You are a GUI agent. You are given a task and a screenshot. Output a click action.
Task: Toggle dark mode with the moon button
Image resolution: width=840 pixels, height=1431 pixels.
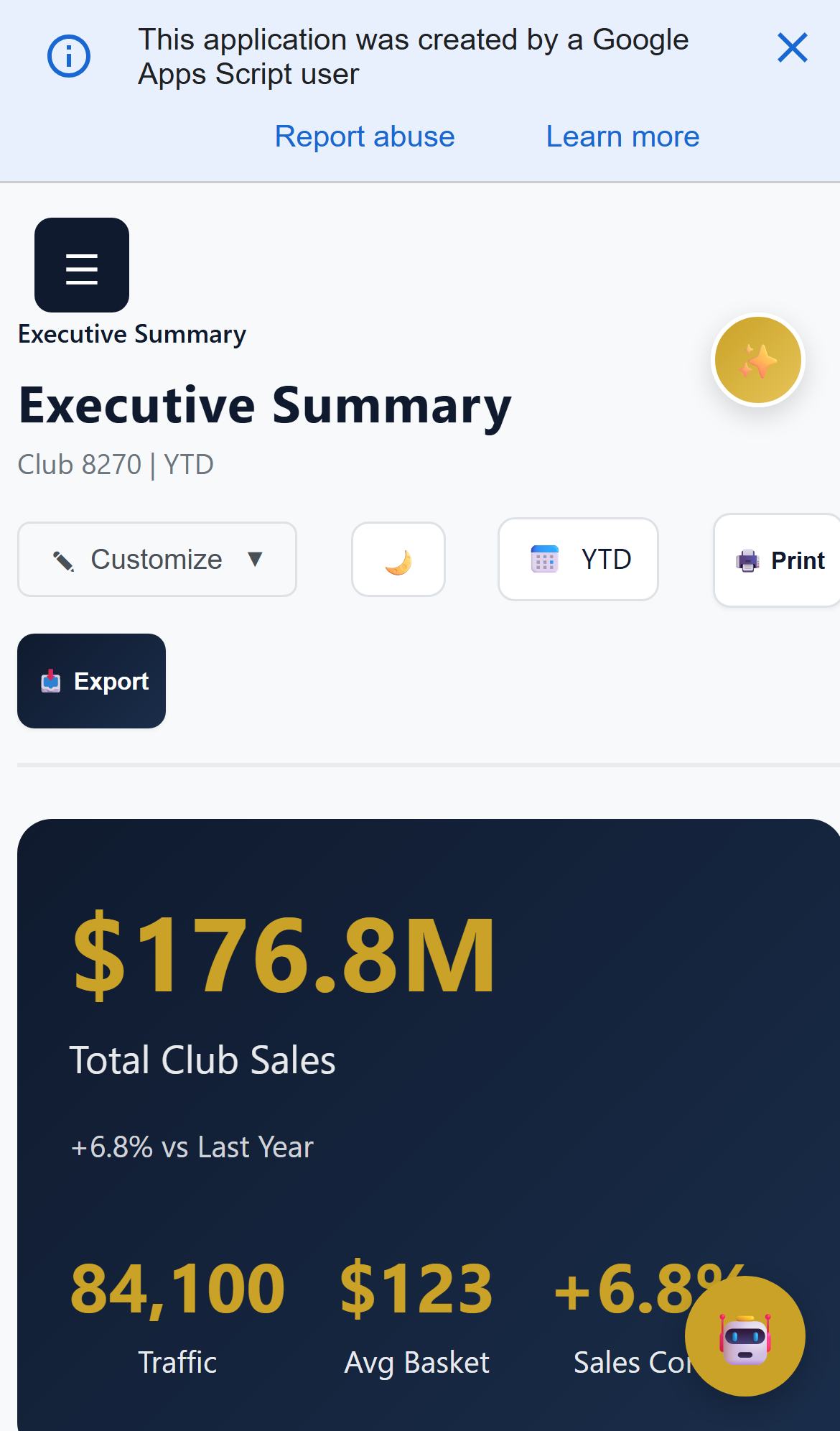pos(398,559)
